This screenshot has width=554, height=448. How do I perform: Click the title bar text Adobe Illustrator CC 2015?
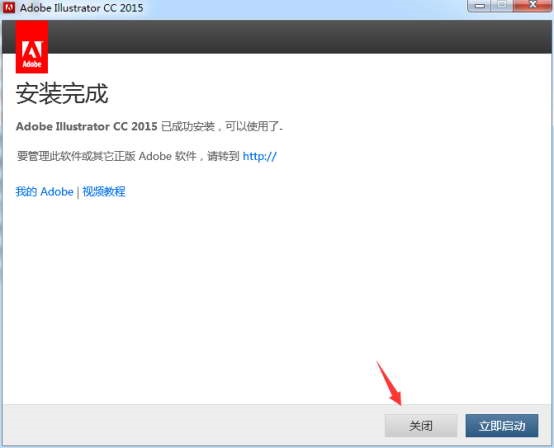click(x=82, y=8)
